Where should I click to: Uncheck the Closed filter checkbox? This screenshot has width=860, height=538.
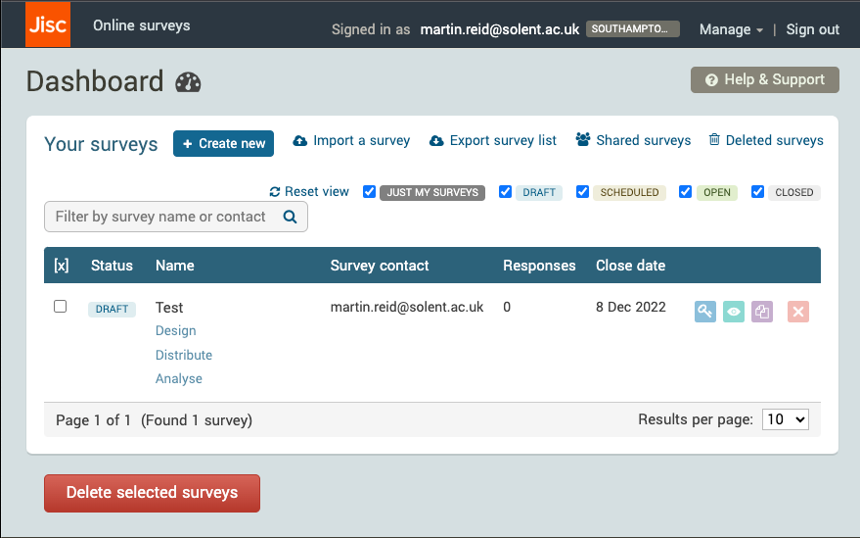[x=757, y=192]
